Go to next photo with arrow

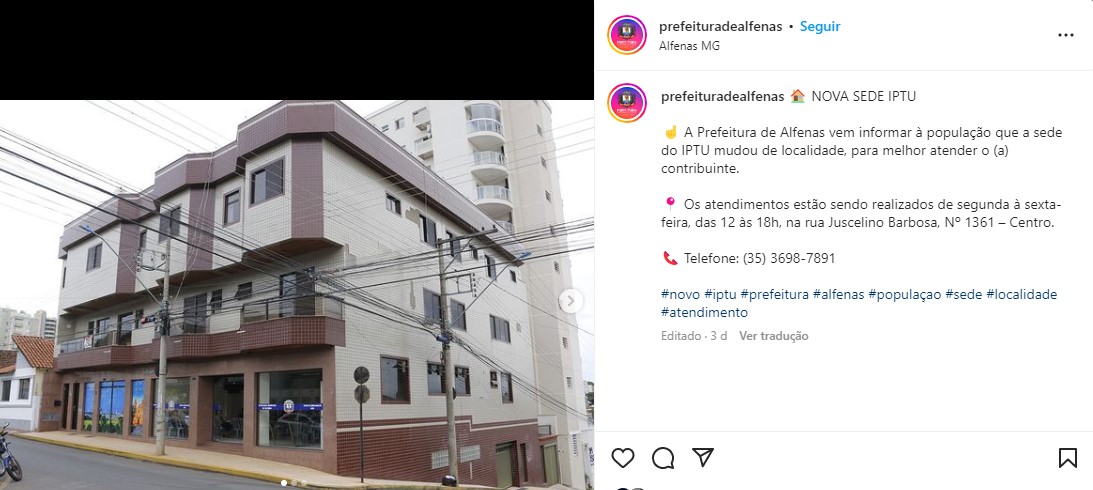[570, 301]
